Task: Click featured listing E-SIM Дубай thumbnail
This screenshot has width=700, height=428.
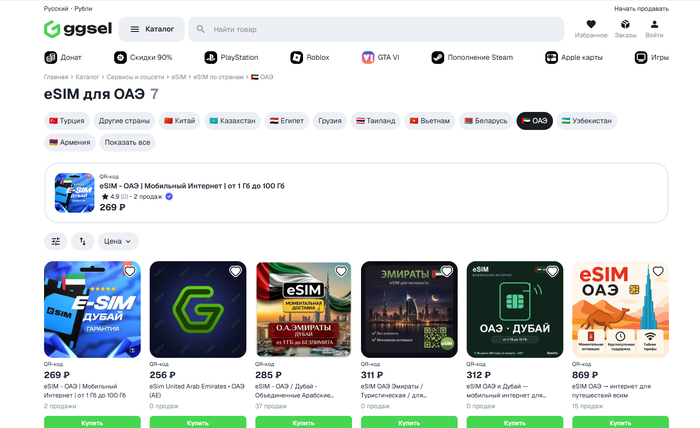Action: [75, 193]
